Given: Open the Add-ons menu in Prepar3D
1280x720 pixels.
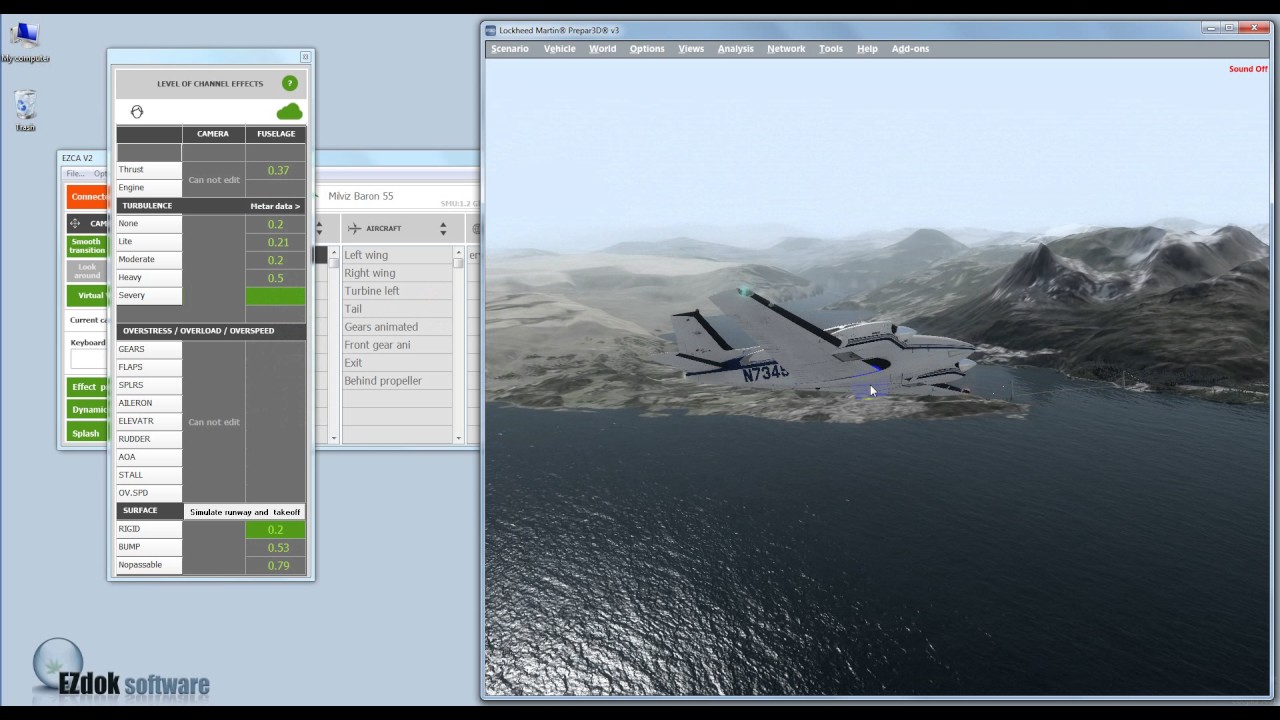Looking at the screenshot, I should 910,48.
